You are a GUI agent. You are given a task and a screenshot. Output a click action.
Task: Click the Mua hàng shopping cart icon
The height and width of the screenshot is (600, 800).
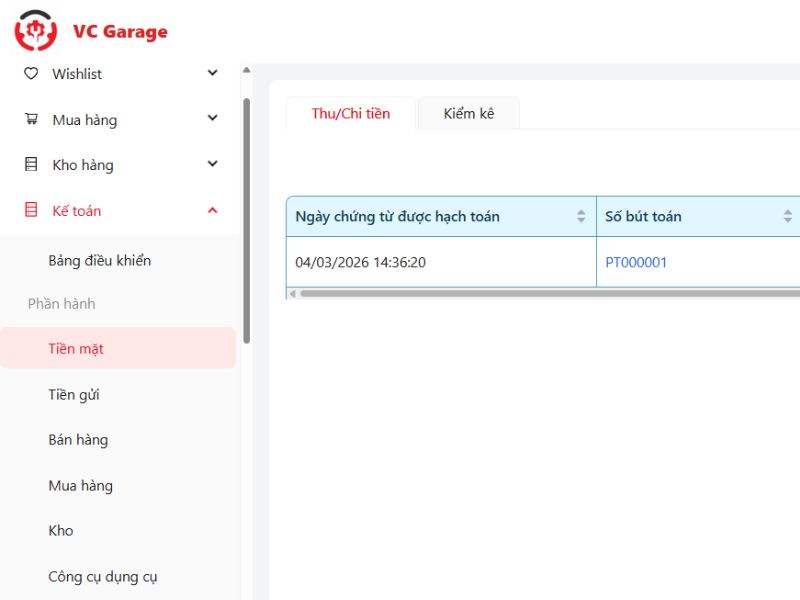coord(31,119)
